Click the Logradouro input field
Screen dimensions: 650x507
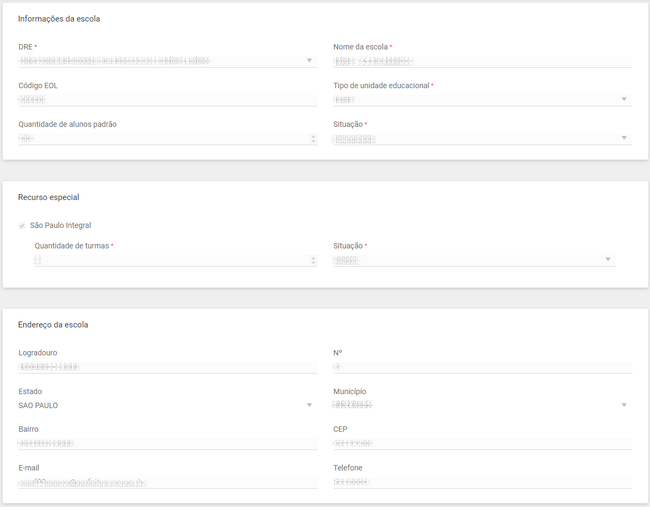(167, 367)
